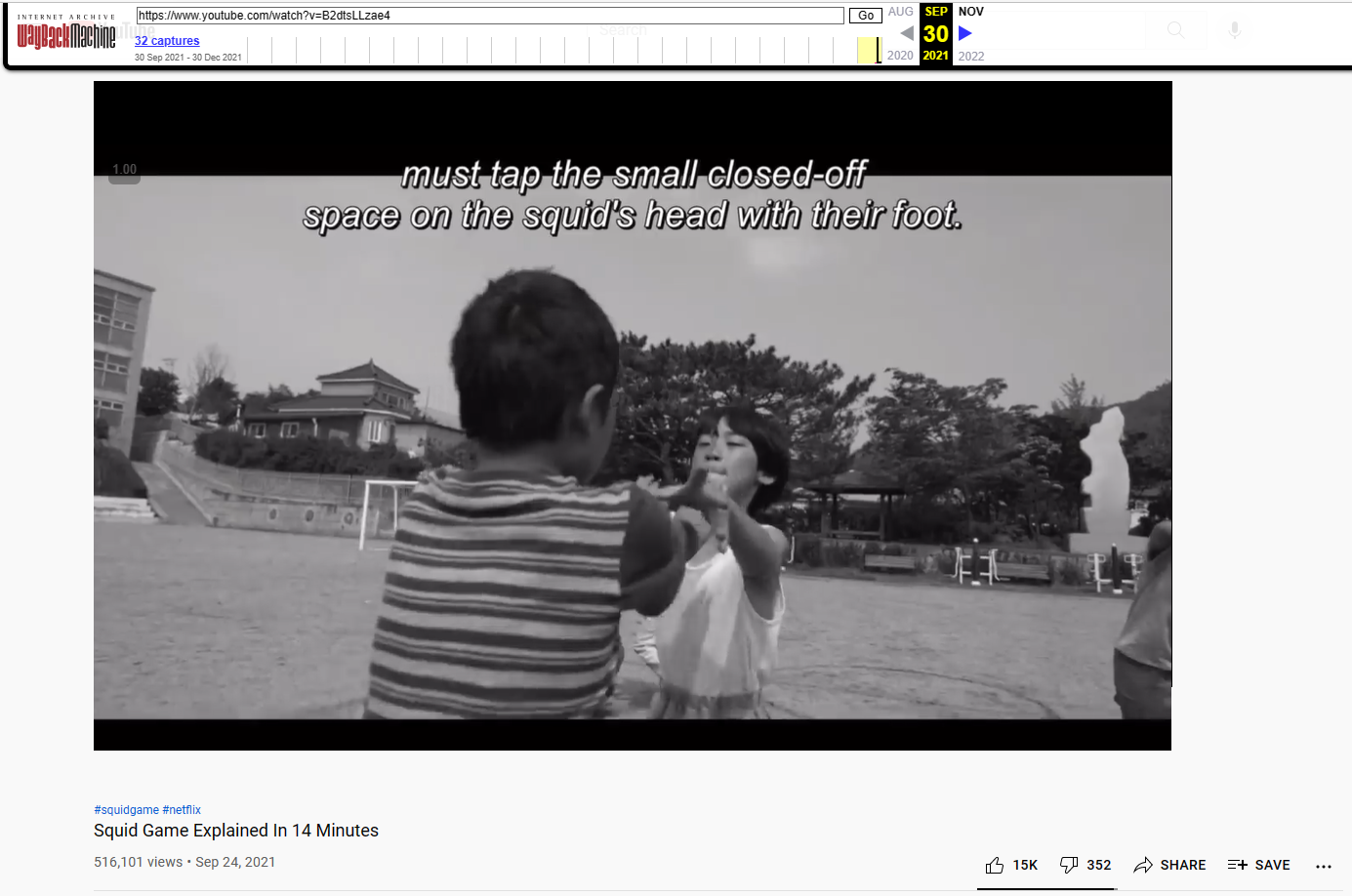Click the highlighted capture timeline marker

(x=869, y=50)
